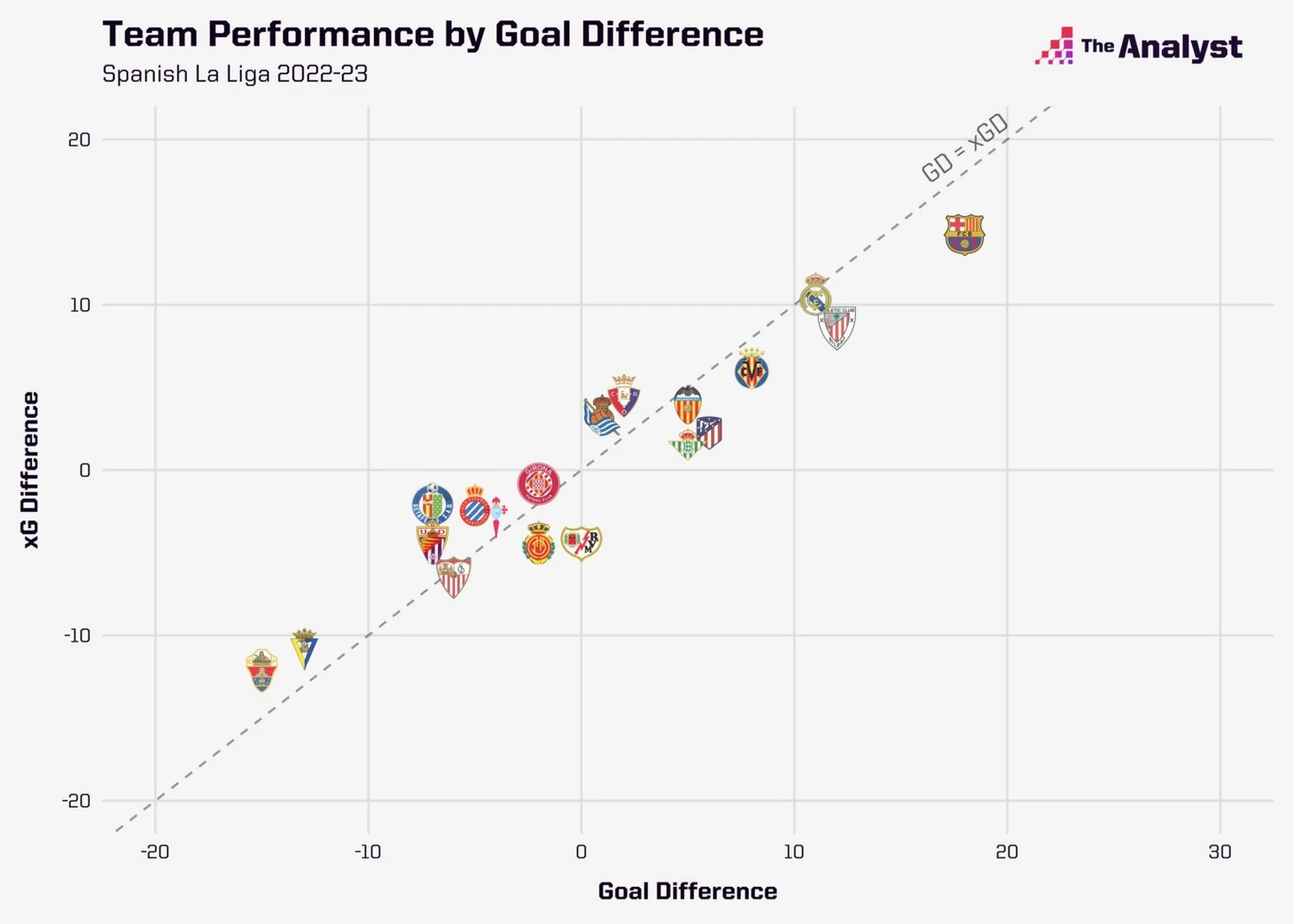The image size is (1294, 924).
Task: Select the Rayo Vallecano crest
Action: pos(581,541)
